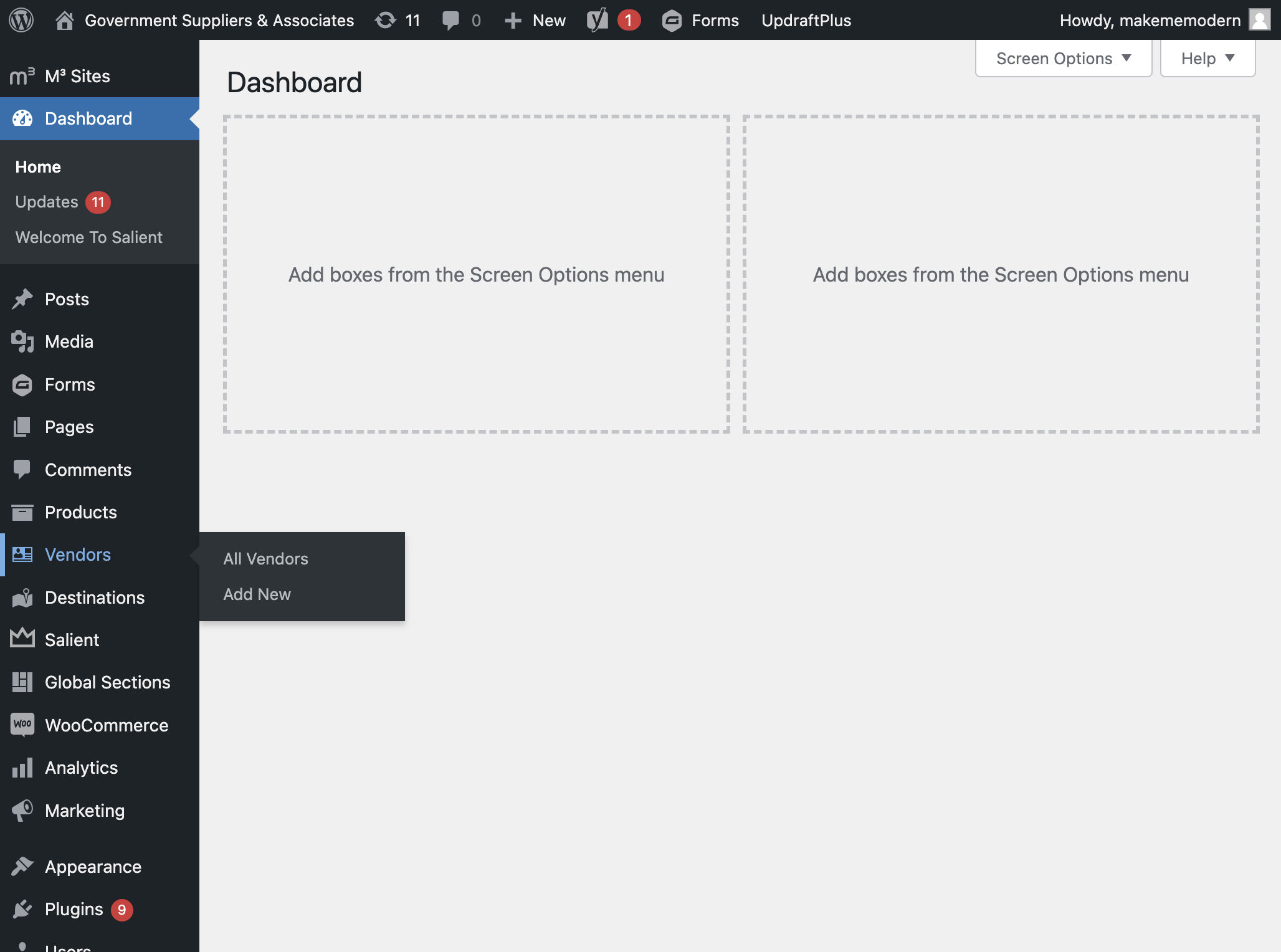Open the Products menu label
The image size is (1281, 952).
(x=81, y=512)
